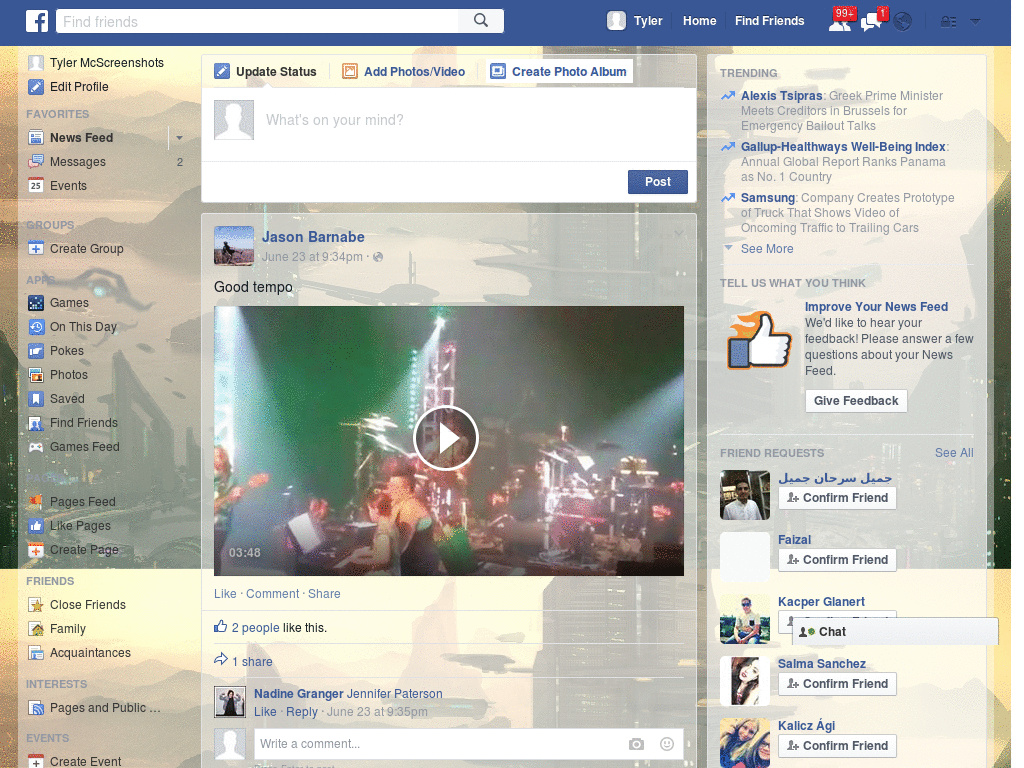Open Tyler McScreenshots profile in sidebar
Image resolution: width=1024 pixels, height=768 pixels.
point(95,63)
